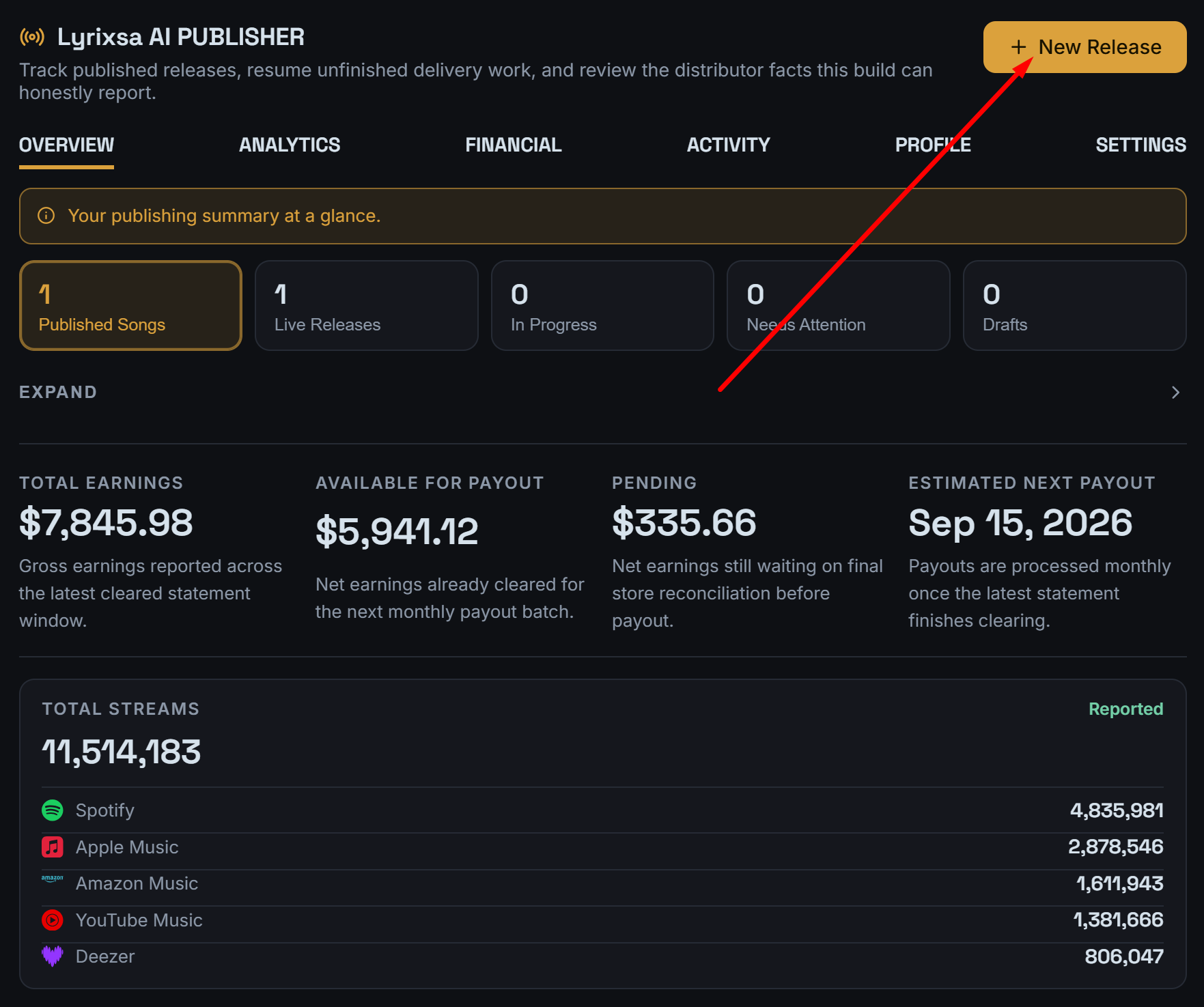The height and width of the screenshot is (1007, 1204).
Task: Open the Settings tab
Action: pos(1140,145)
